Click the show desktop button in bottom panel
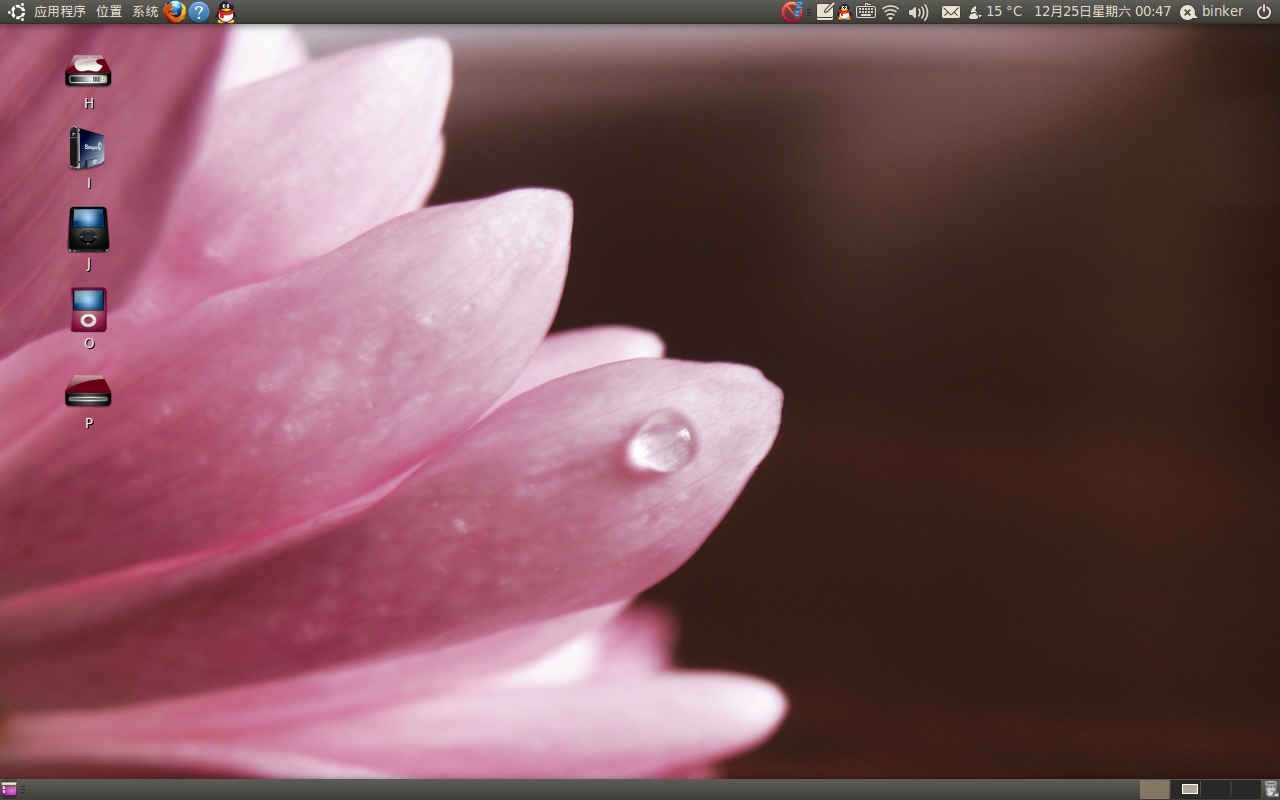 click(9, 789)
